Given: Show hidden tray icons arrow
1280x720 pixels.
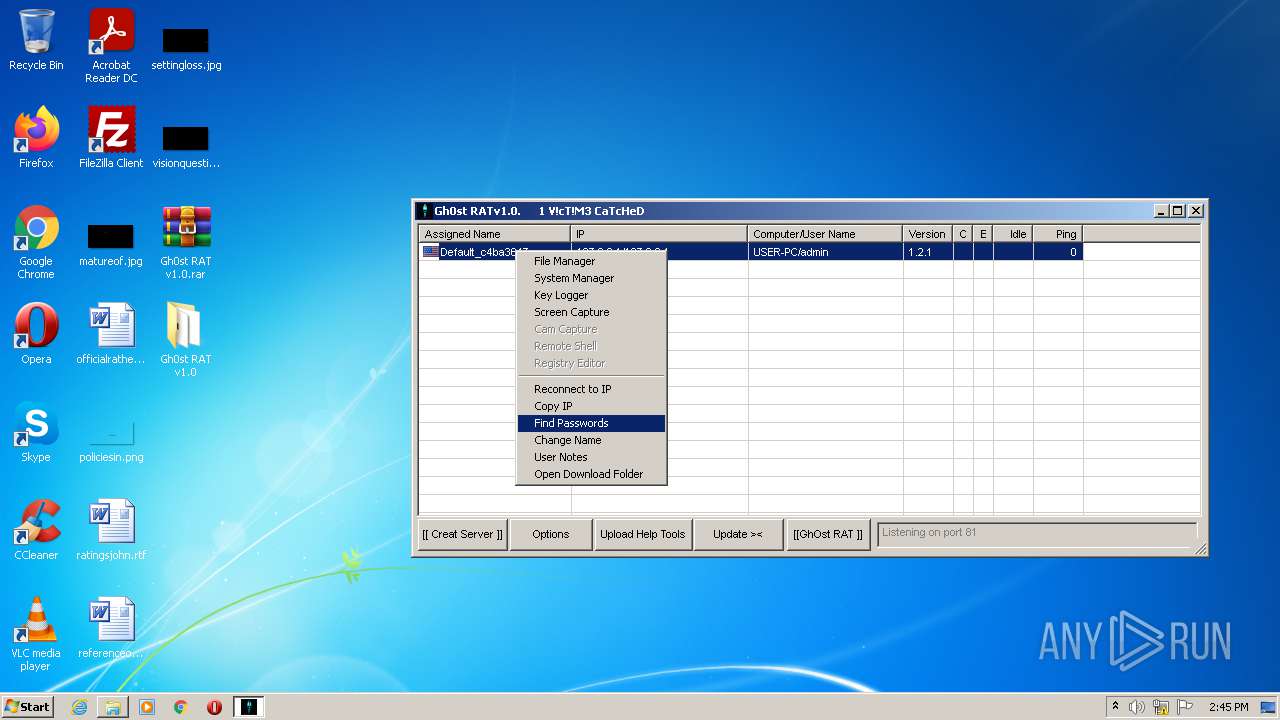Looking at the screenshot, I should (x=1115, y=707).
